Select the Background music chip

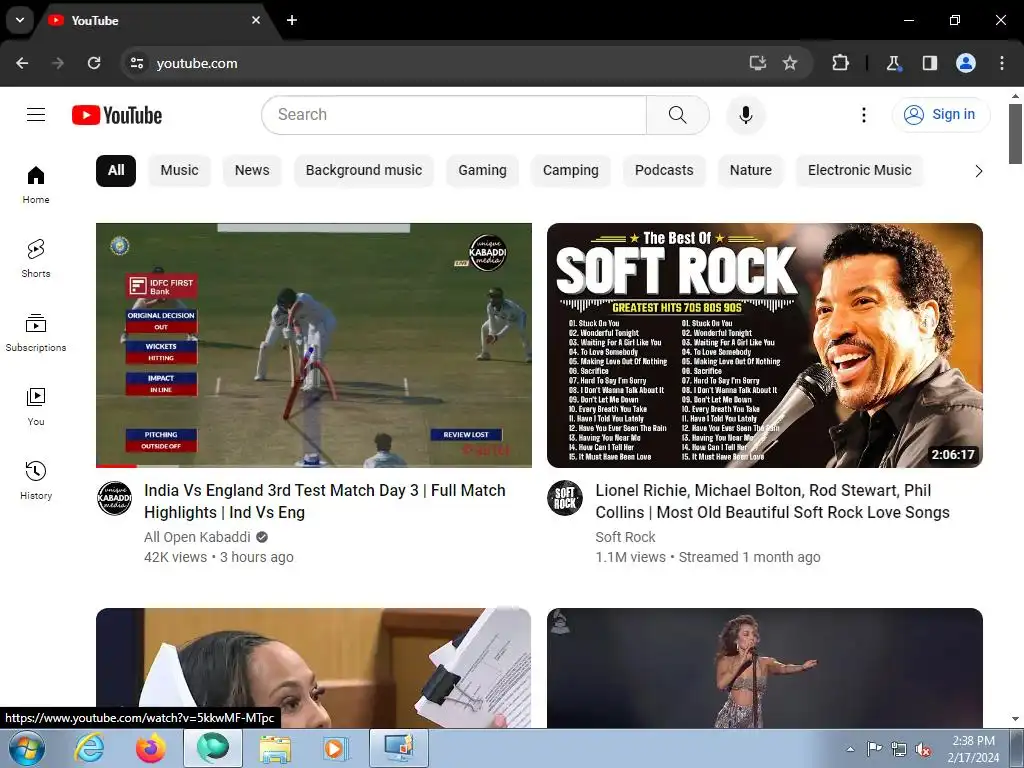coord(364,170)
